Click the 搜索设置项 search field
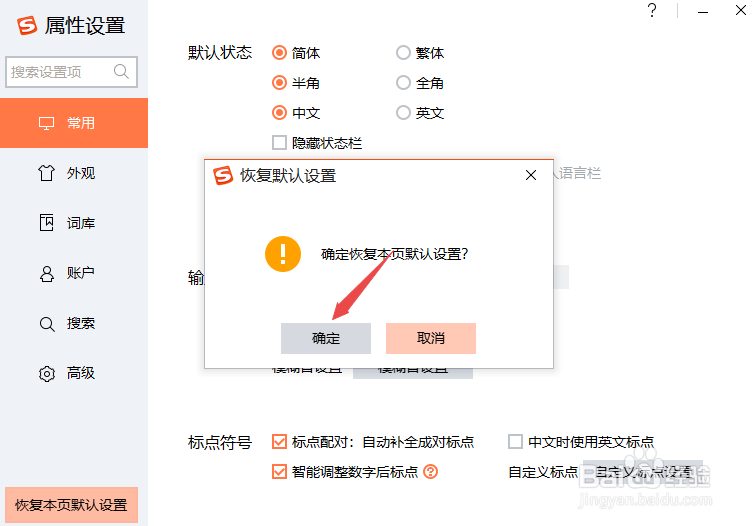Image resolution: width=754 pixels, height=526 pixels. 60,72
